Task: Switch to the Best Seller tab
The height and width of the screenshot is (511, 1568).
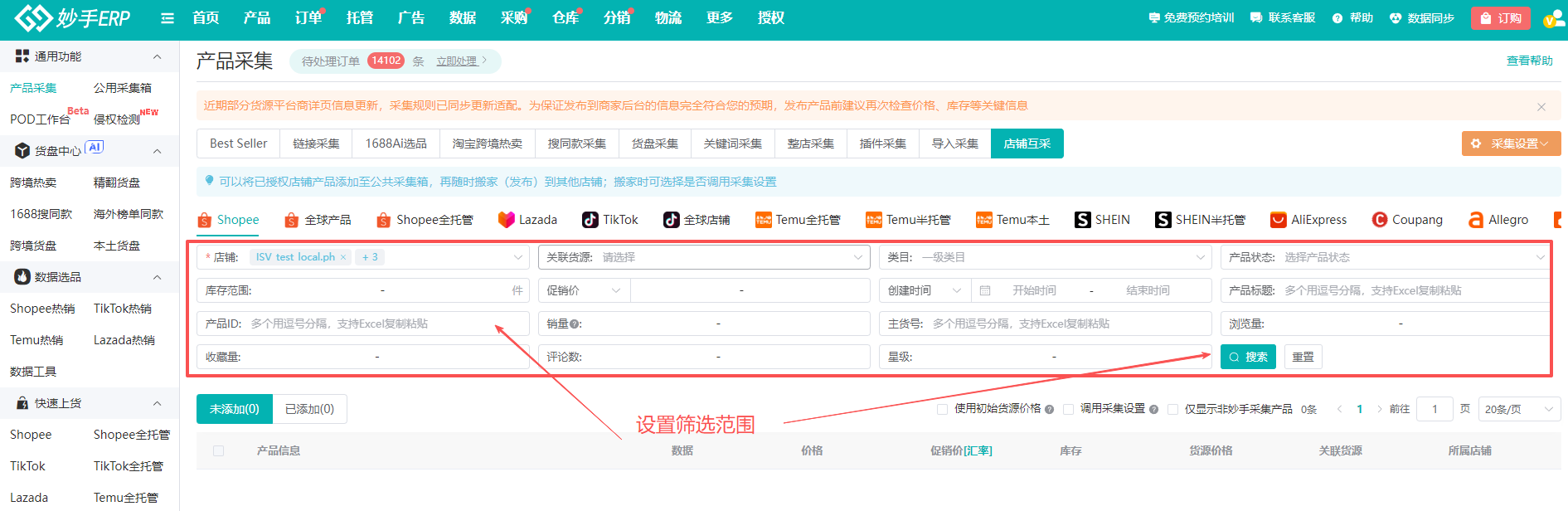Action: [239, 144]
